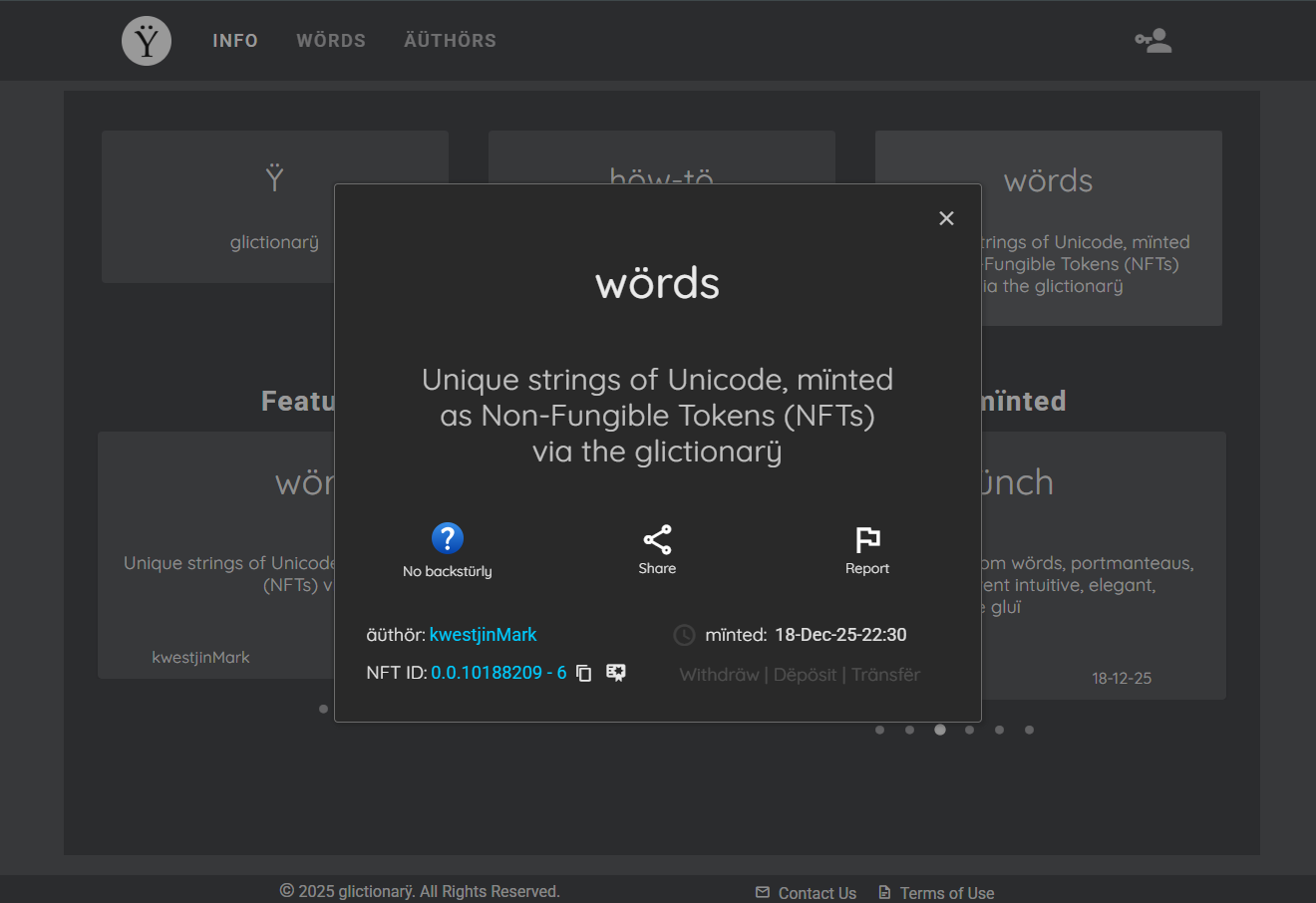This screenshot has width=1316, height=903.
Task: Open the account login icon
Action: coord(1153,41)
